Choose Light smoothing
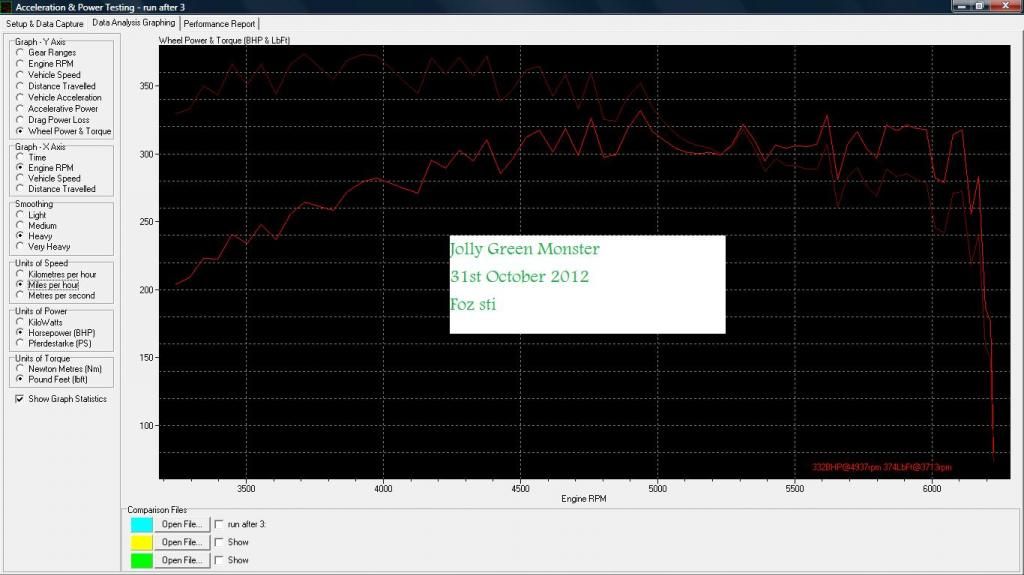The height and width of the screenshot is (575, 1024). click(x=21, y=215)
